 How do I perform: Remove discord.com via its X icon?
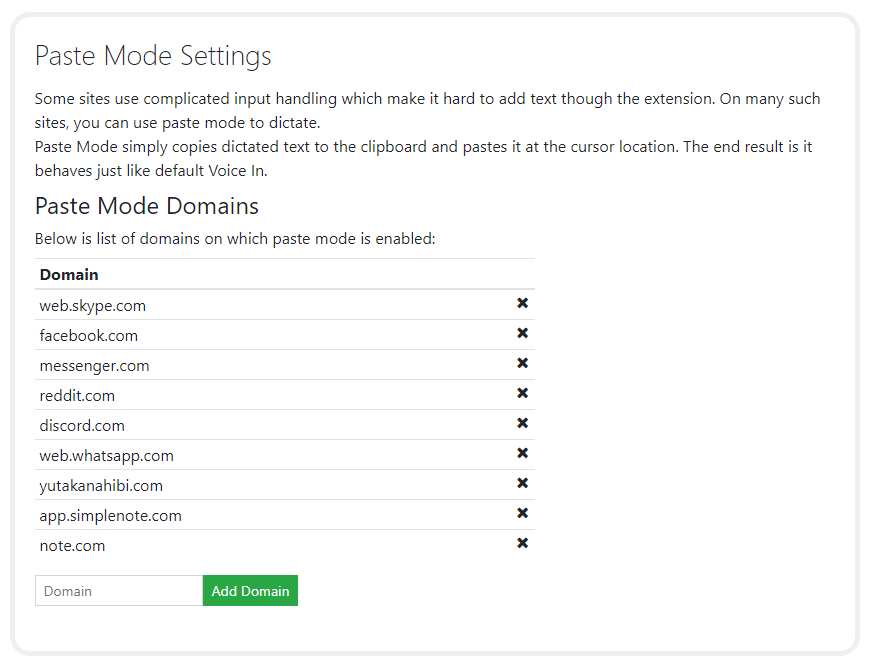tap(522, 423)
